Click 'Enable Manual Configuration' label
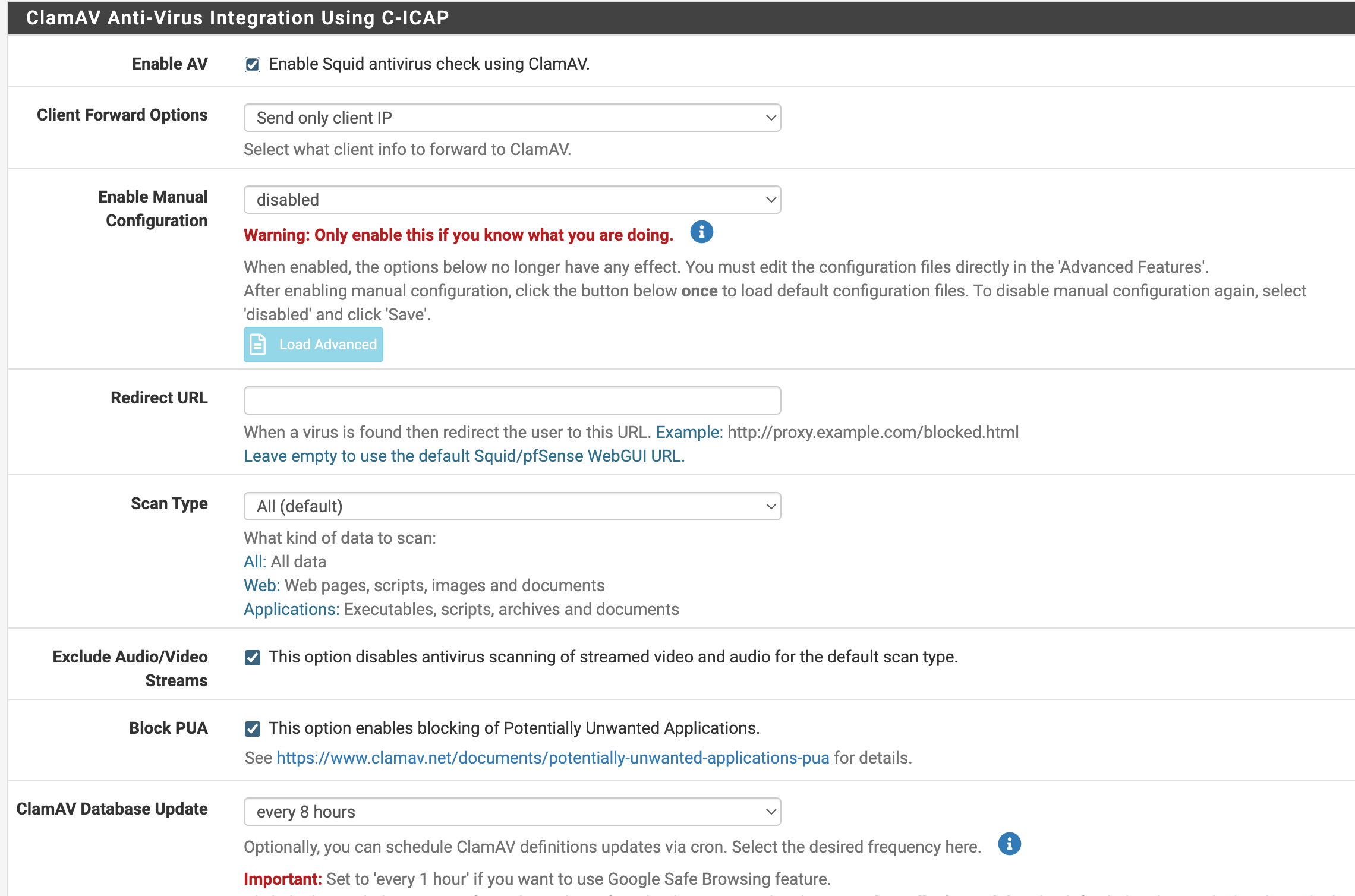Viewport: 1355px width, 896px height. pos(153,209)
